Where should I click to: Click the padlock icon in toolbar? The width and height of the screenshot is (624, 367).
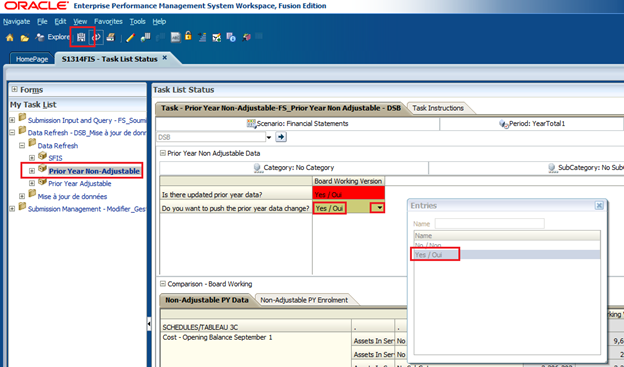188,36
